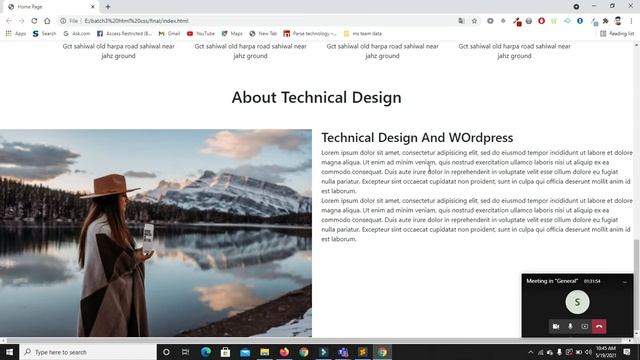Open Microsoft Teams from taskbar
The image size is (640, 360).
tap(343, 352)
